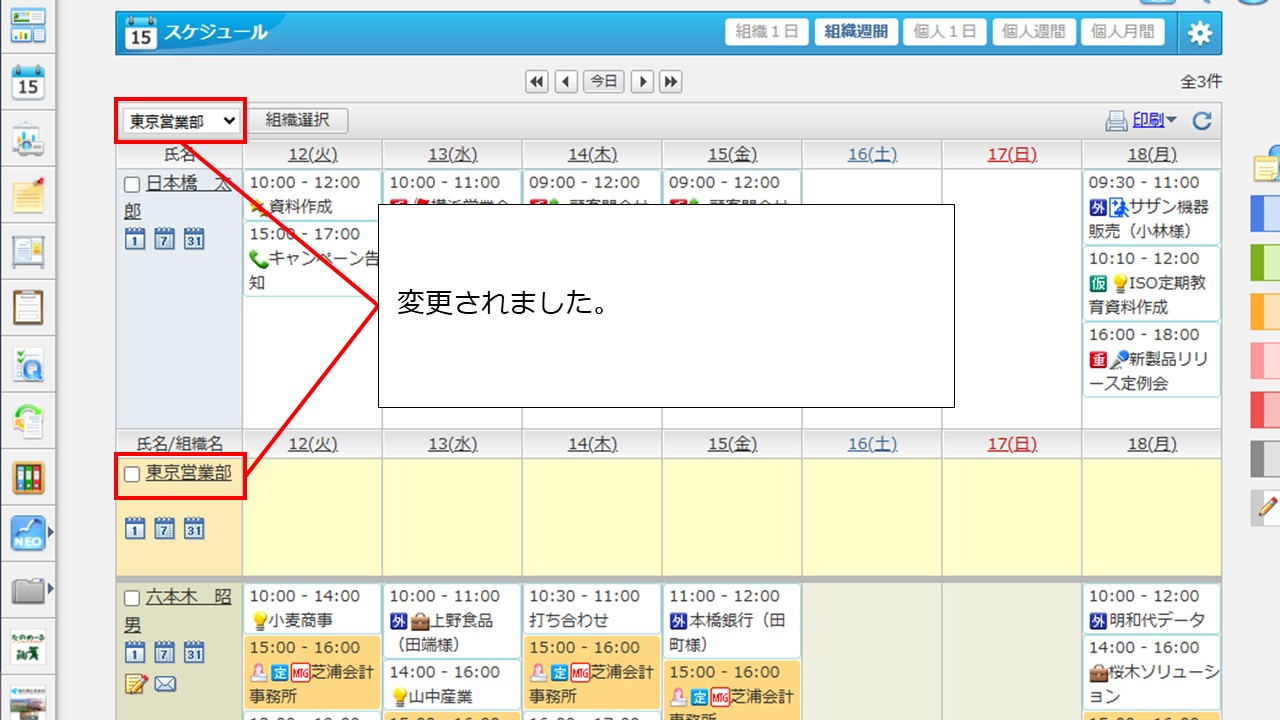This screenshot has width=1280, height=720.
Task: Open 7-day view icon for 日本橋 太郎
Action: pos(164,239)
